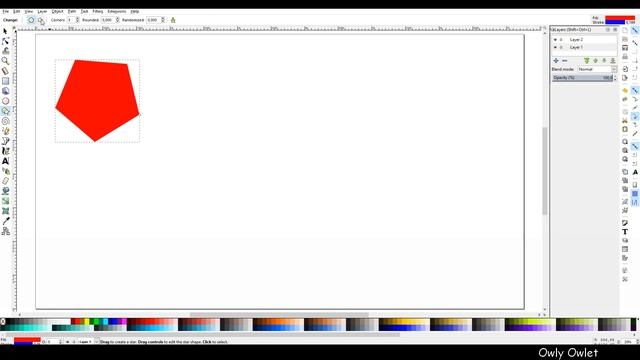Click the Rounded value stepper arrows
Viewport: 640px width, 360px height.
click(x=118, y=20)
